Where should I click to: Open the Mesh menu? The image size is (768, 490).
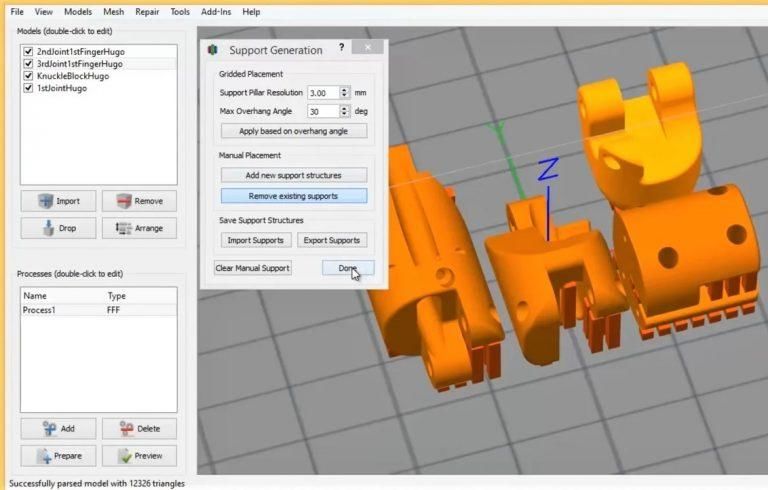[x=114, y=12]
